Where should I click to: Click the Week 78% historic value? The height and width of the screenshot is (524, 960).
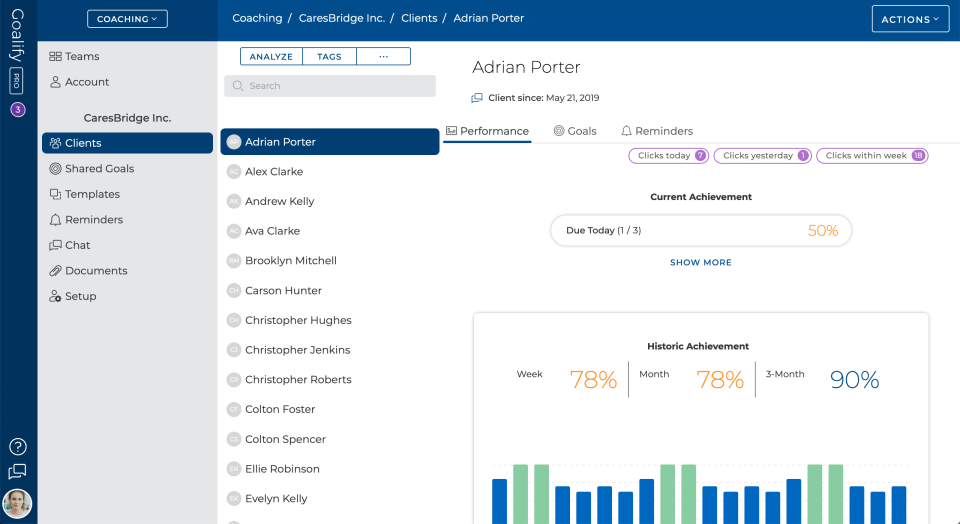coord(593,380)
